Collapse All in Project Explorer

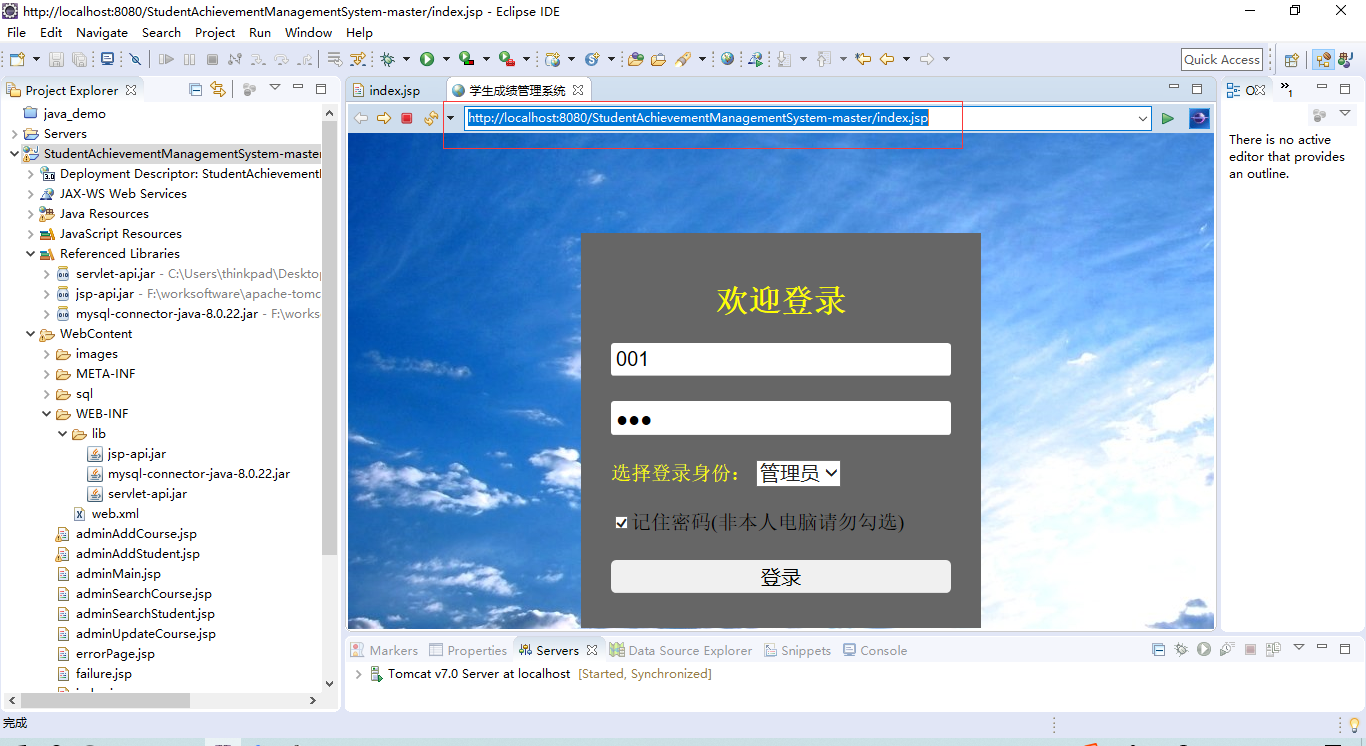(x=195, y=88)
